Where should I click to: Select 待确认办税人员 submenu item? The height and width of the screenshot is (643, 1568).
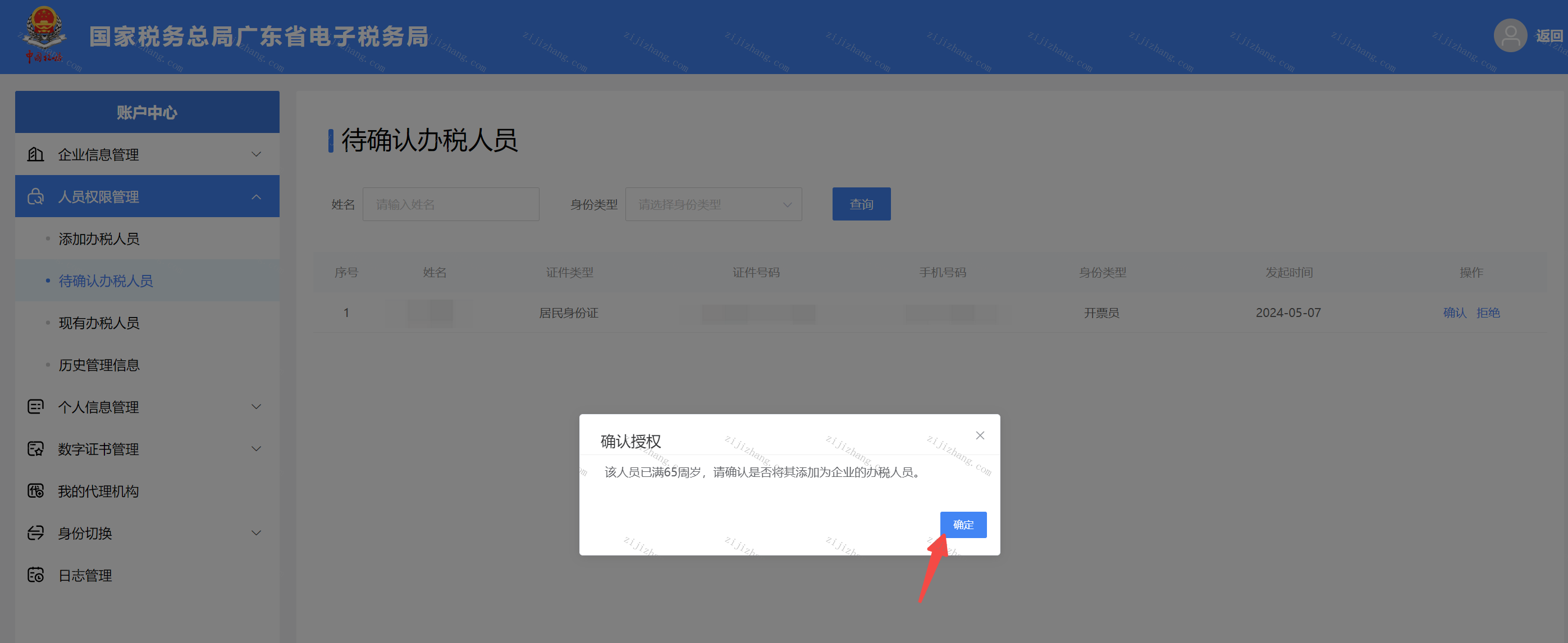[x=106, y=281]
